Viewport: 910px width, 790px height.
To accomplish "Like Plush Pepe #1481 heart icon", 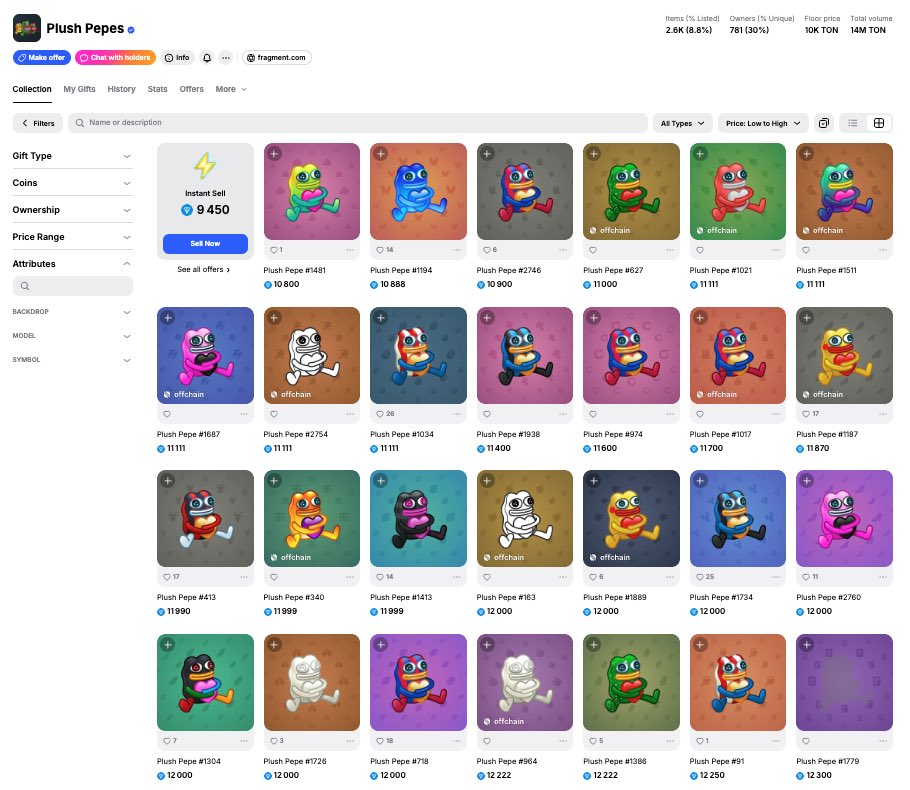I will click(274, 250).
